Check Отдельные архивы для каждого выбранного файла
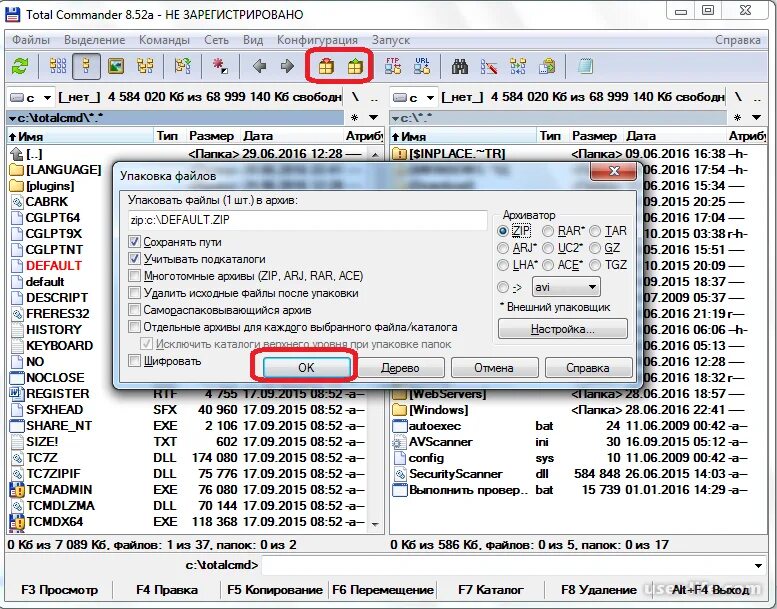 click(134, 327)
